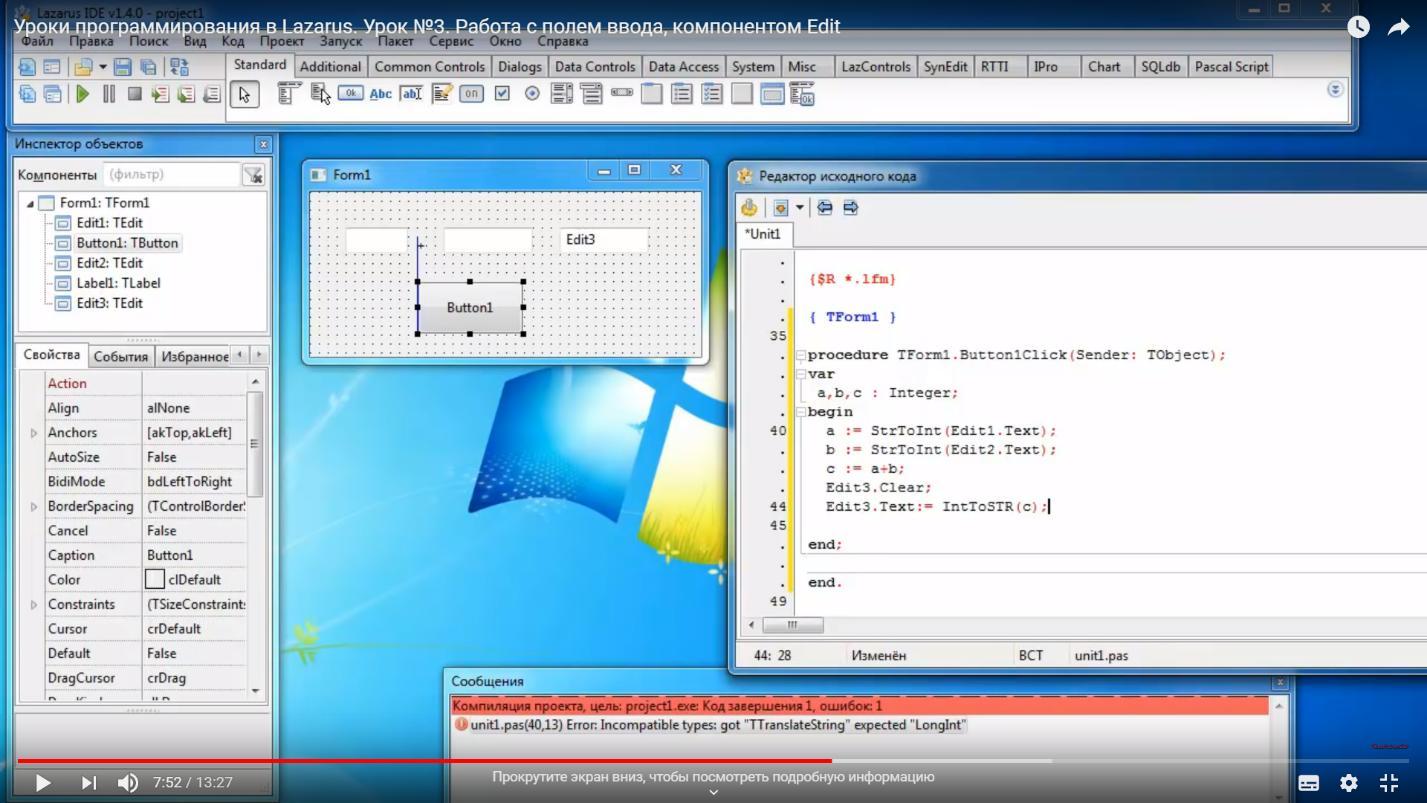Pick the TEdit (ab) component in palette
This screenshot has height=803, width=1427.
pyautogui.click(x=411, y=94)
